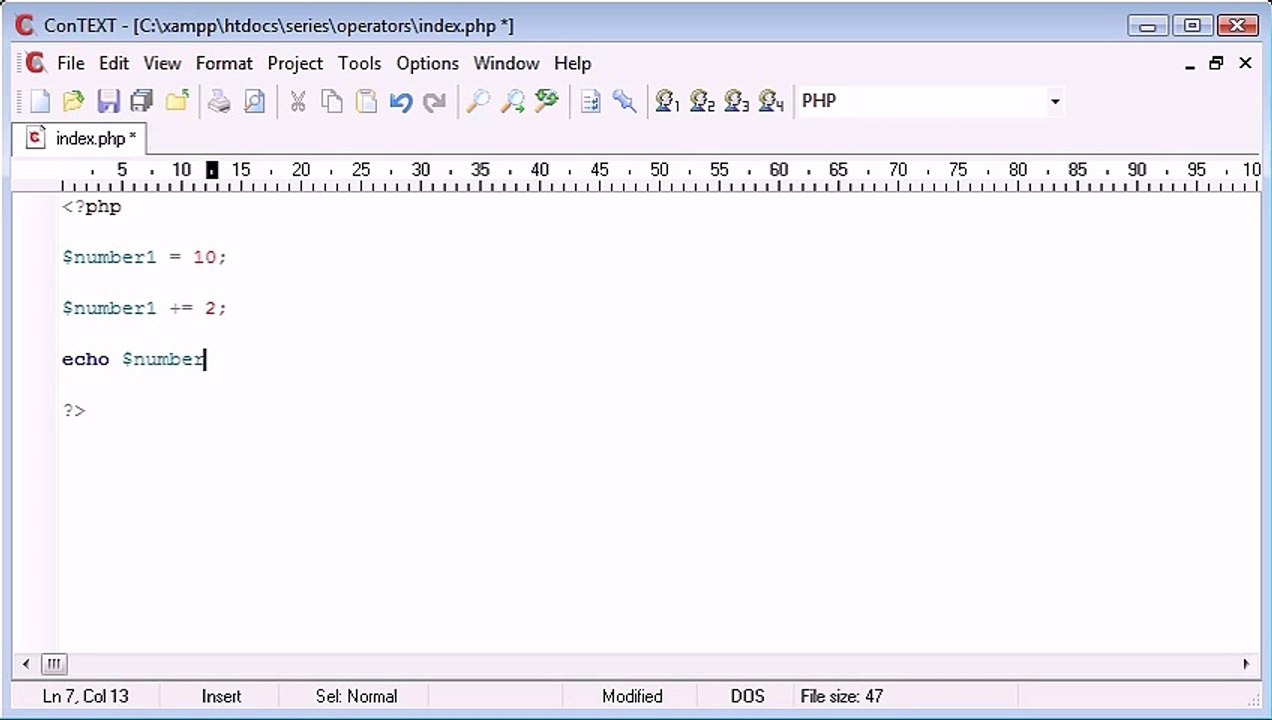Save the file with the floppy disk icon
Viewport: 1272px width, 720px height.
pyautogui.click(x=108, y=101)
